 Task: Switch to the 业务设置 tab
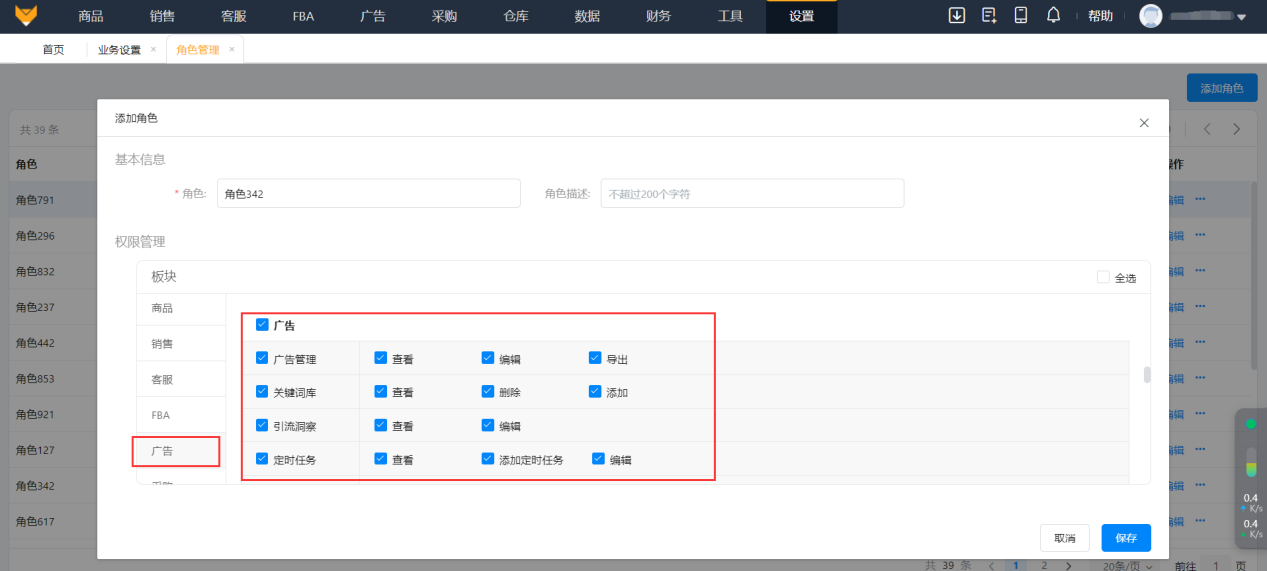coord(119,49)
